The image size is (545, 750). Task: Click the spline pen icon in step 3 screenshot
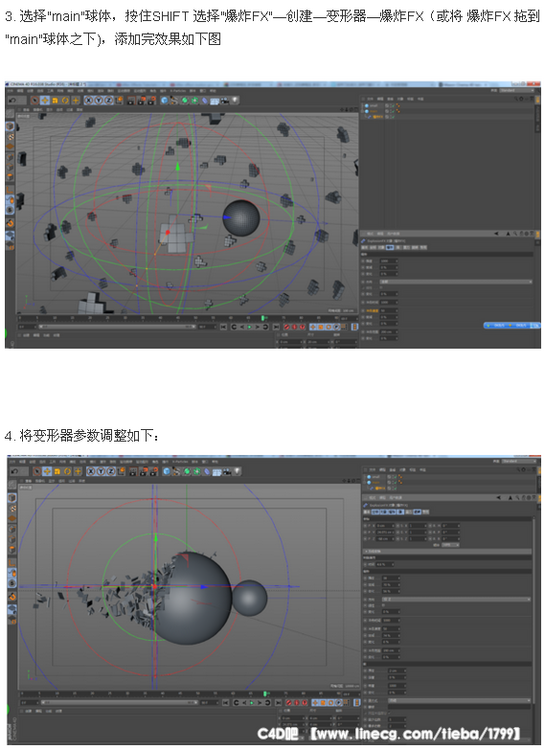[x=174, y=100]
